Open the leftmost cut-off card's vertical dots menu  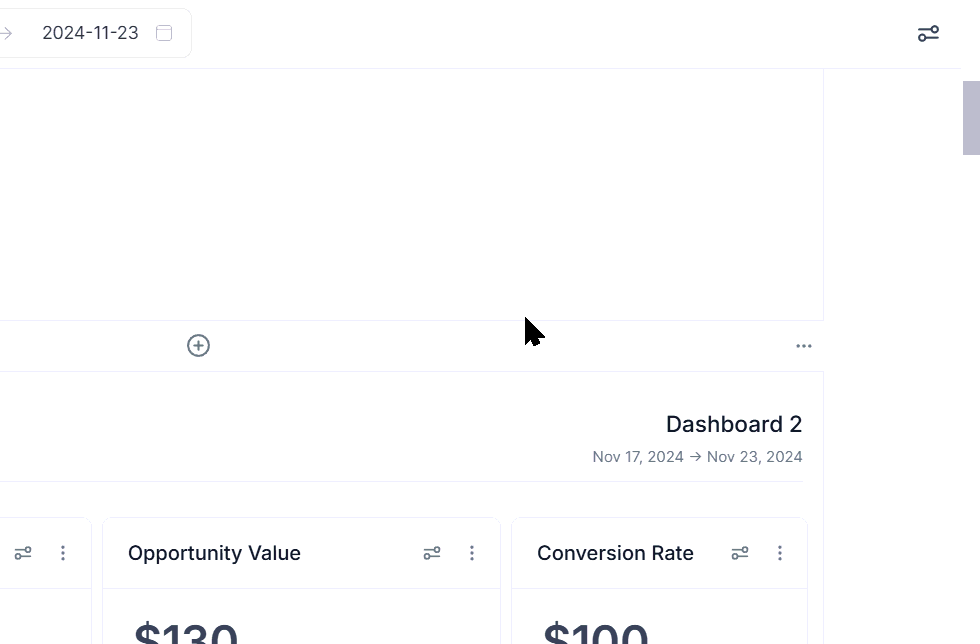tap(63, 553)
